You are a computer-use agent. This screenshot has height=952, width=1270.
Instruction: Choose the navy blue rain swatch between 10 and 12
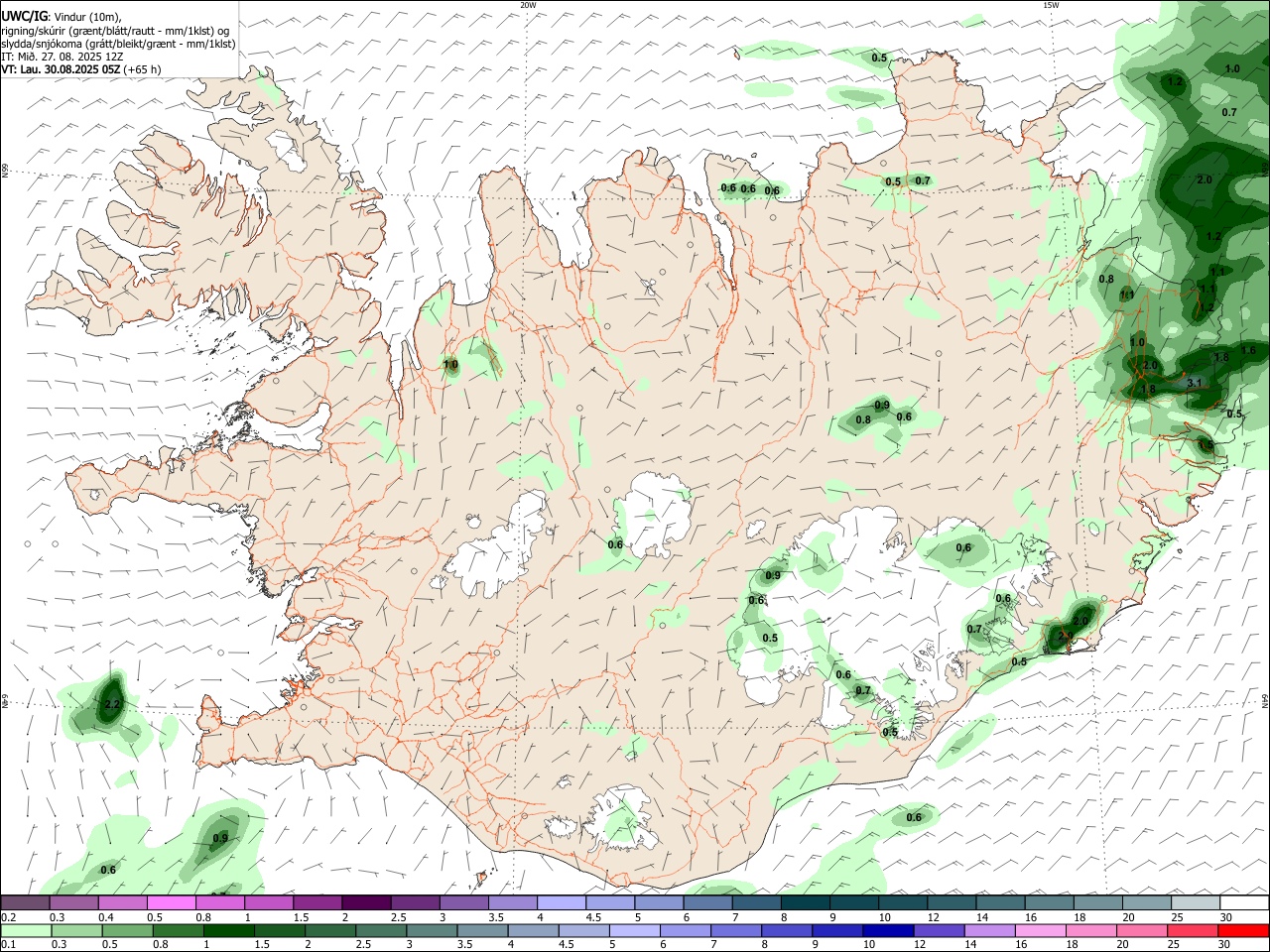coord(888,931)
